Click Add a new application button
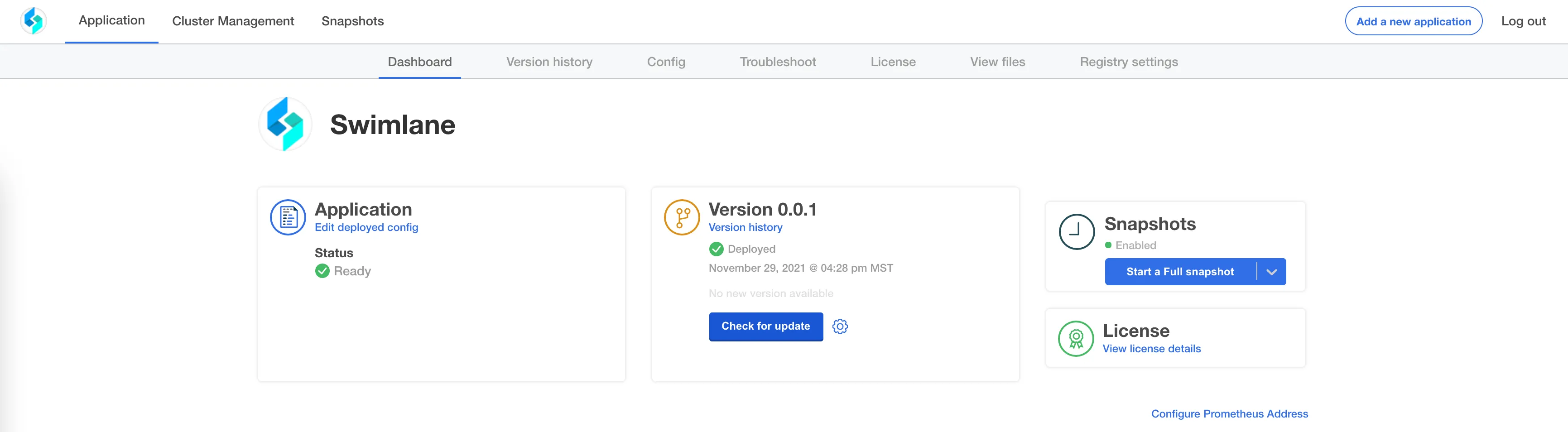Screen dimensions: 1568x432 pyautogui.click(x=1414, y=21)
